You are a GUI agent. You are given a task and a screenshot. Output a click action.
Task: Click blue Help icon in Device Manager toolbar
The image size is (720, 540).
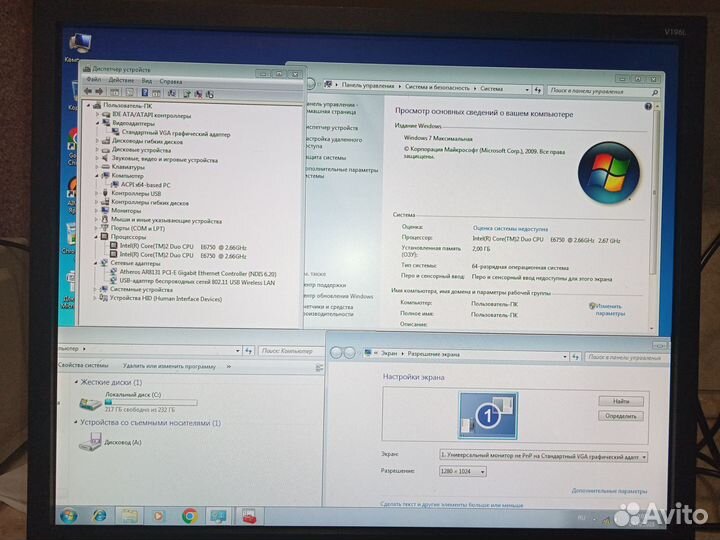click(x=145, y=93)
